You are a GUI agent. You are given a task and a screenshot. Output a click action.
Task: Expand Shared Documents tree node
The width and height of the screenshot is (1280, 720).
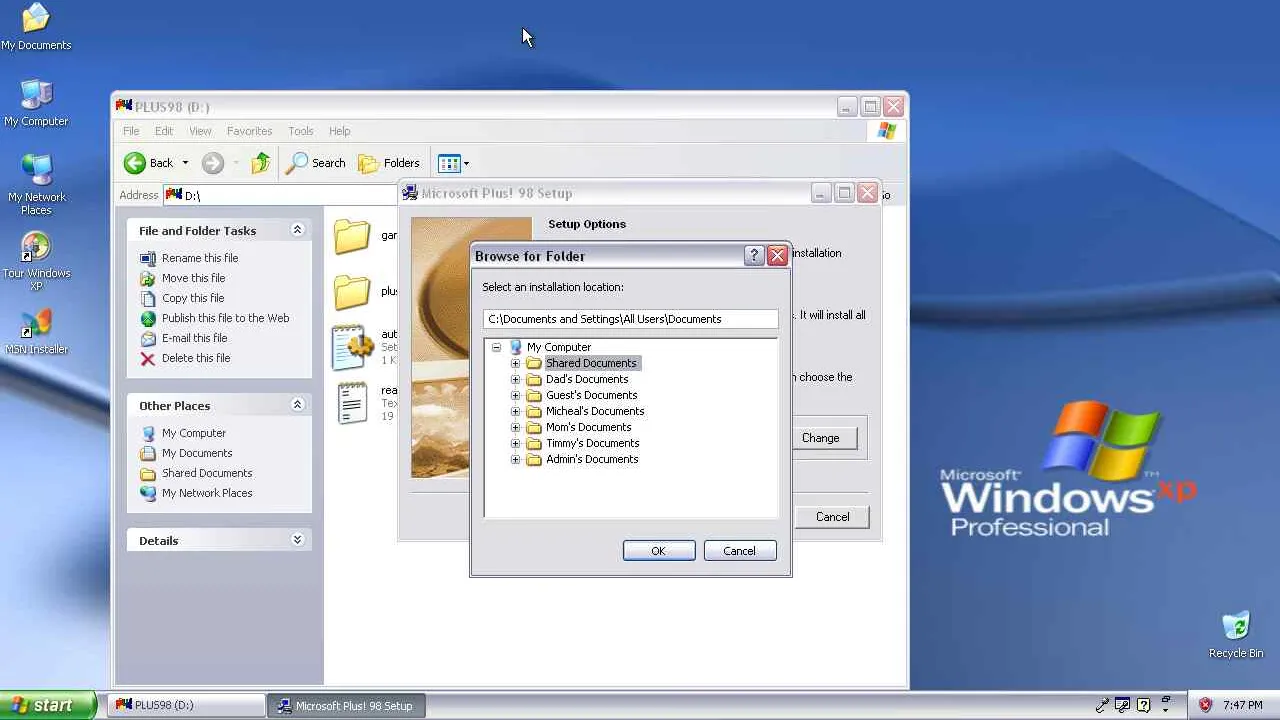pyautogui.click(x=515, y=363)
